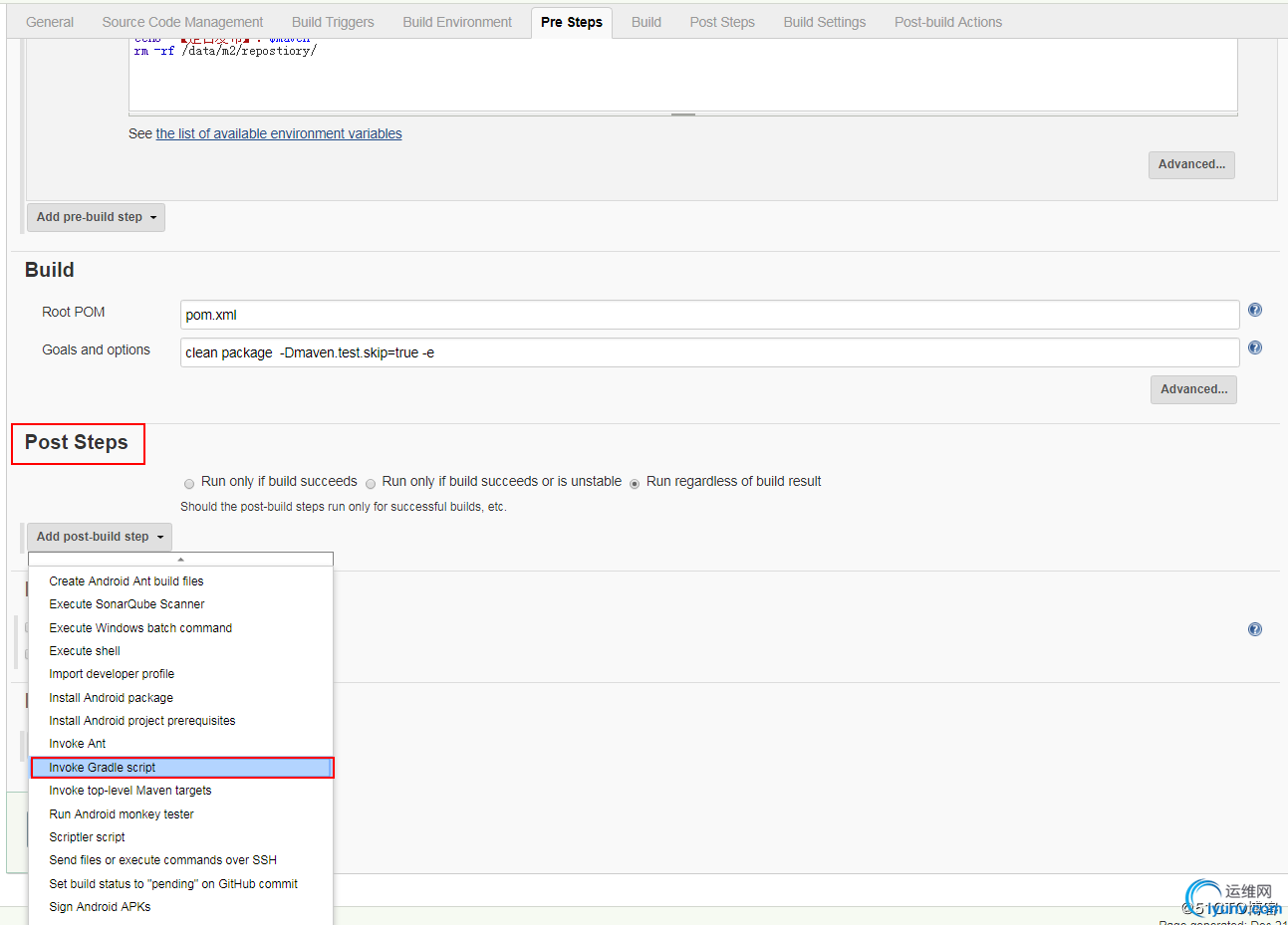Select Set build status pending on GitHub commit

[181, 884]
